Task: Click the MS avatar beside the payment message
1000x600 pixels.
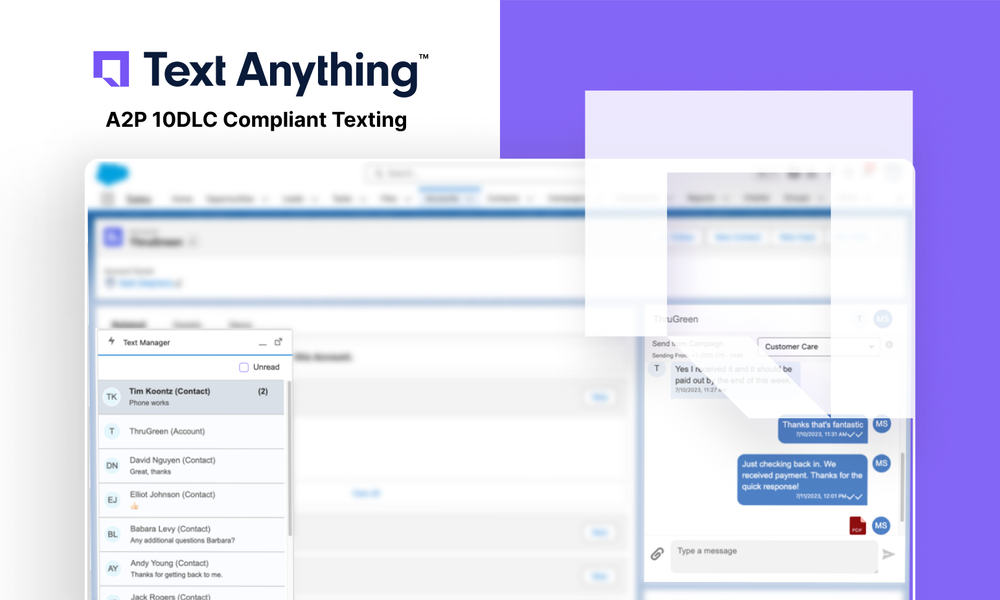Action: pyautogui.click(x=881, y=463)
